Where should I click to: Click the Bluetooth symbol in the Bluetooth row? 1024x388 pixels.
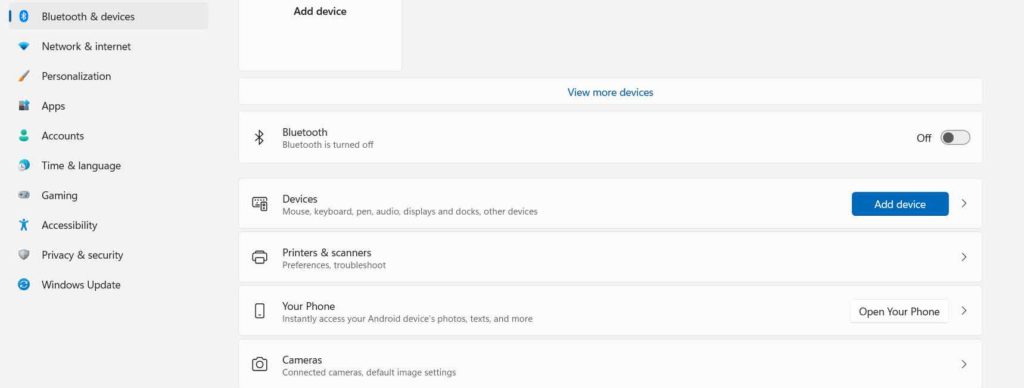pos(259,137)
